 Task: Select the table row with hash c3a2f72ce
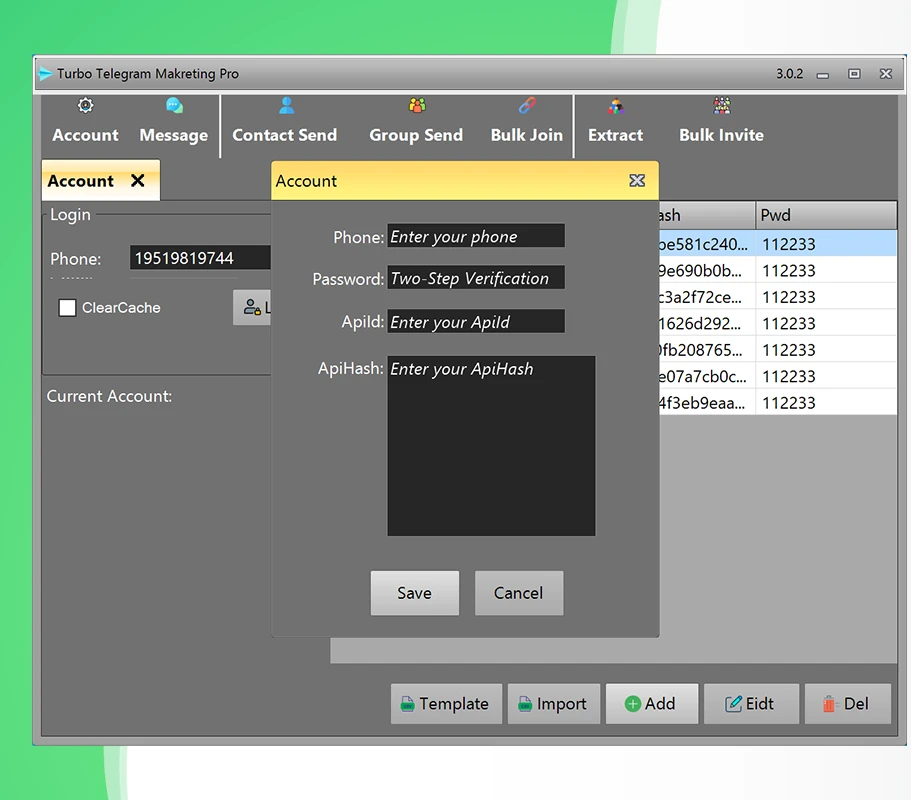click(777, 297)
